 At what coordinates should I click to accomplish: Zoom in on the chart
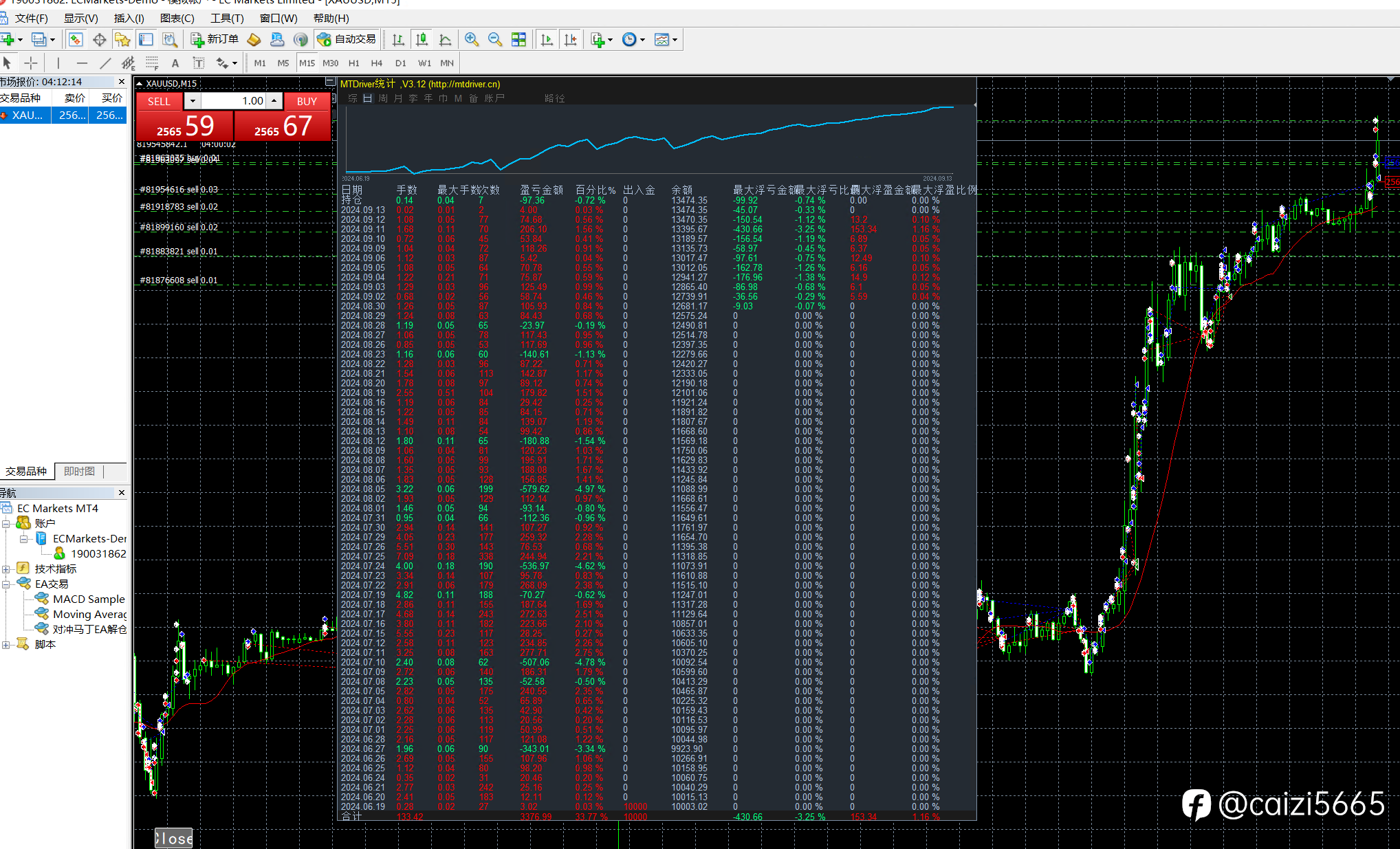coord(472,40)
